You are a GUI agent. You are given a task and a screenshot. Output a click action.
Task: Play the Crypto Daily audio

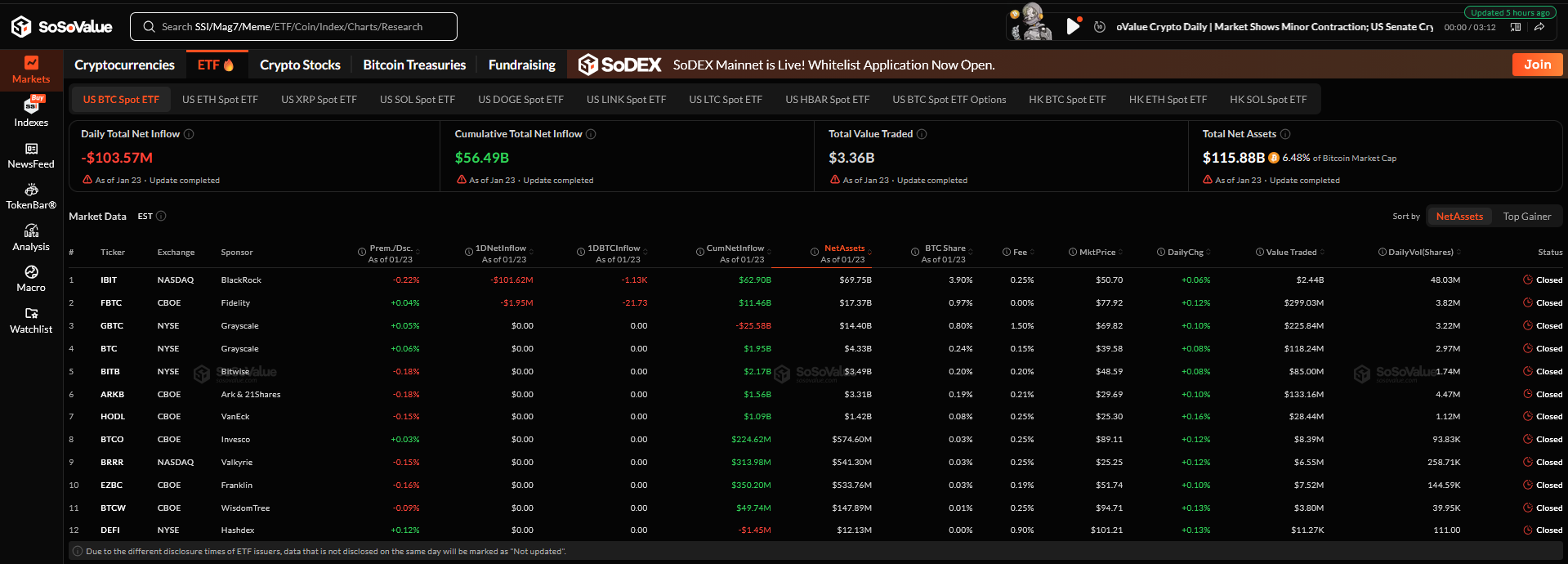pyautogui.click(x=1073, y=26)
